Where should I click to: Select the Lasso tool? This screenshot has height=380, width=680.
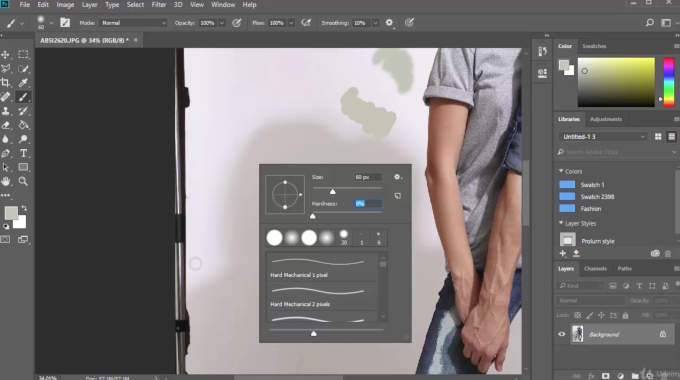(x=6, y=69)
